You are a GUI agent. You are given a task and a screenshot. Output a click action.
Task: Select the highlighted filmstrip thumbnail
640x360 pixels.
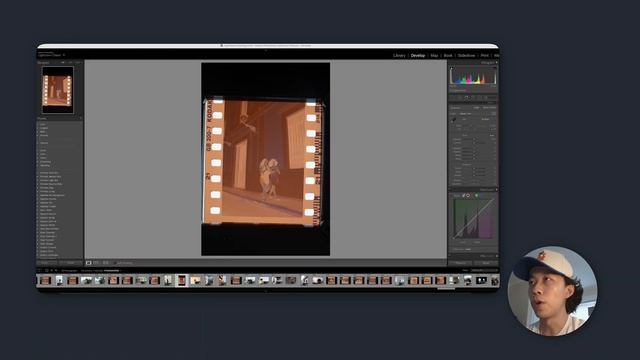point(182,280)
